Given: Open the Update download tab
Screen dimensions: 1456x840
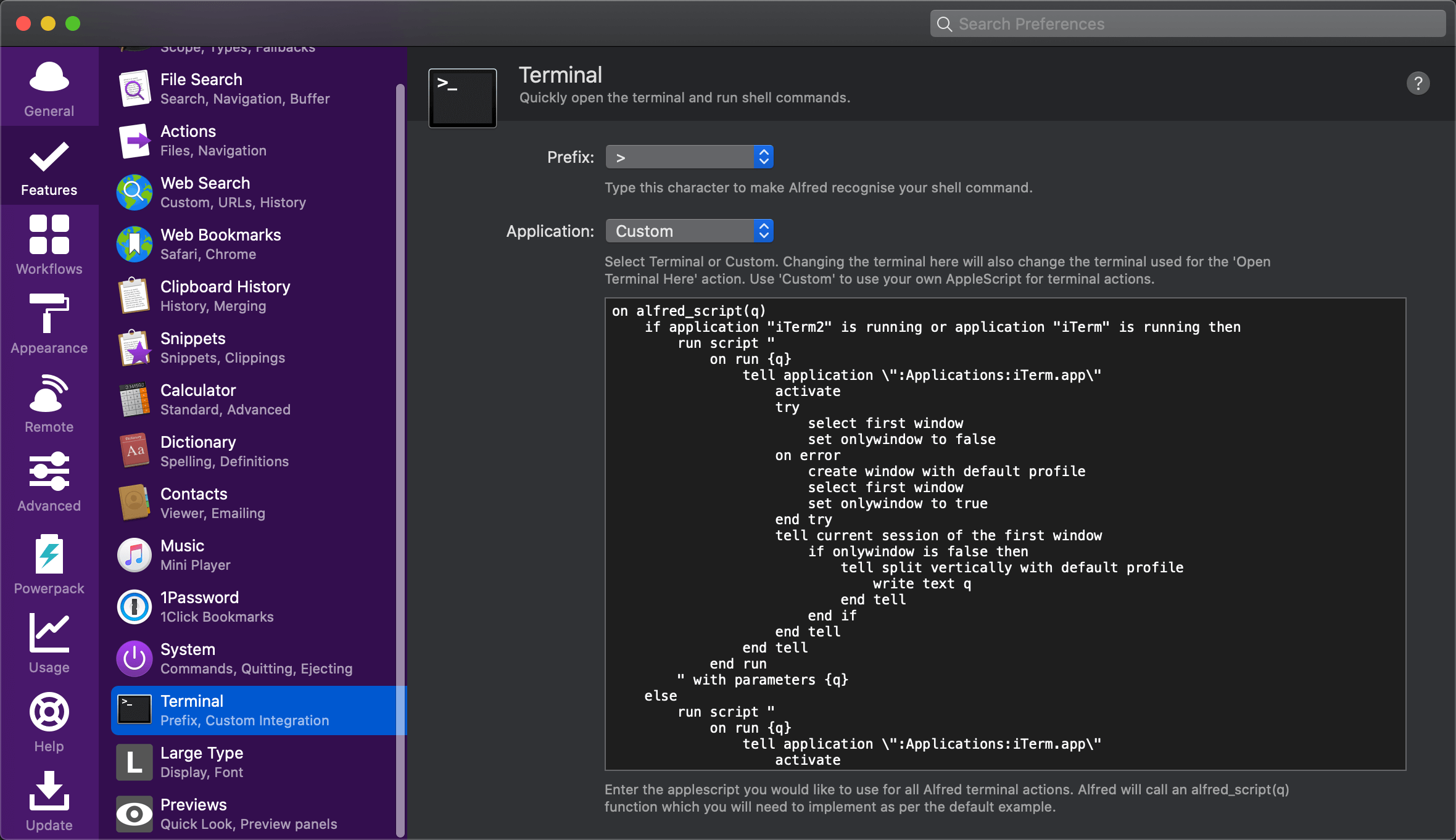Looking at the screenshot, I should tap(49, 801).
